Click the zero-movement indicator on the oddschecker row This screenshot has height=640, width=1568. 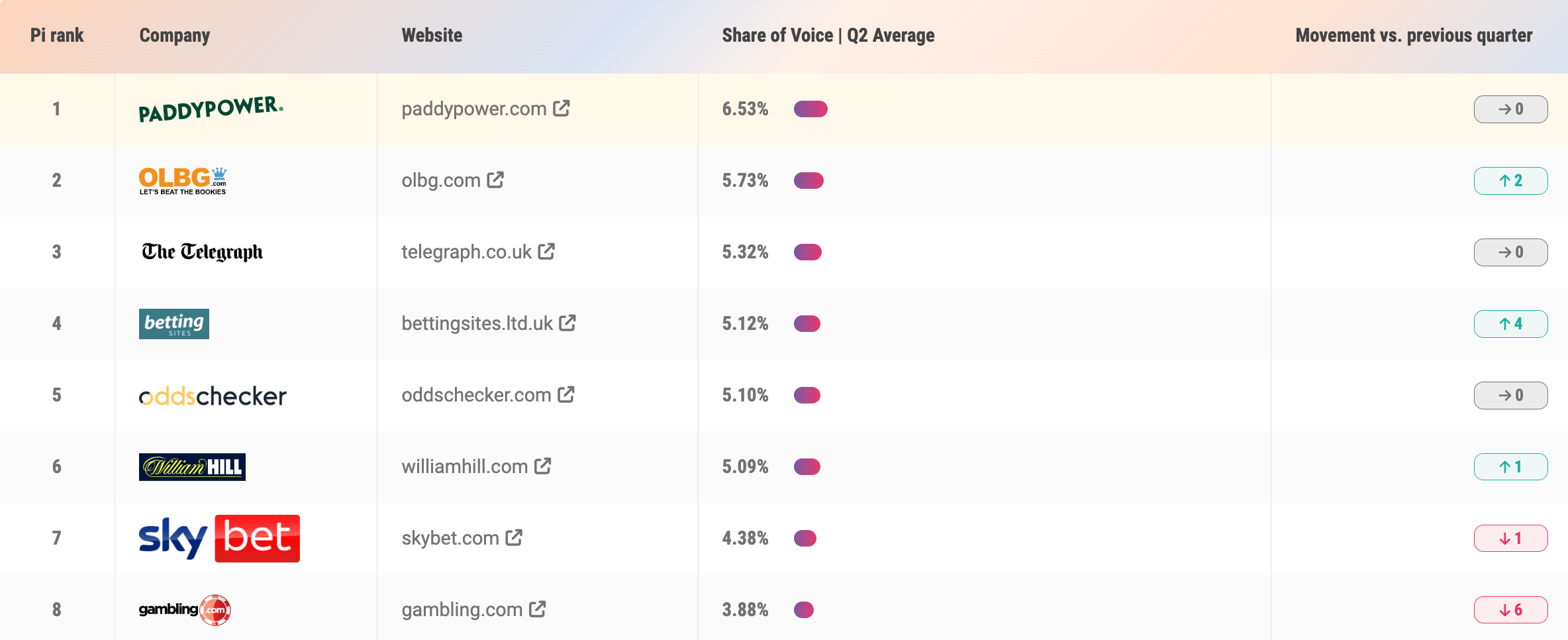pos(1510,395)
